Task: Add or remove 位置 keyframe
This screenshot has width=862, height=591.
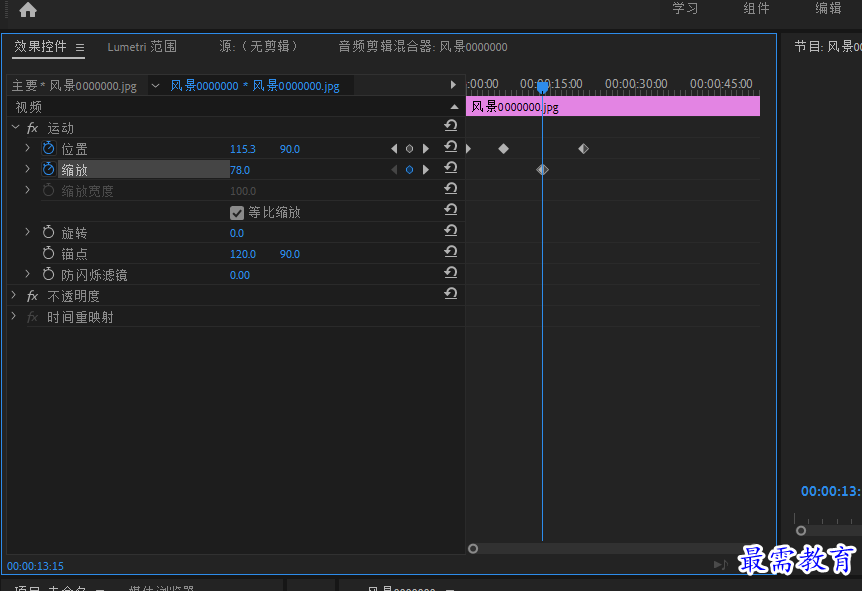Action: pyautogui.click(x=409, y=148)
